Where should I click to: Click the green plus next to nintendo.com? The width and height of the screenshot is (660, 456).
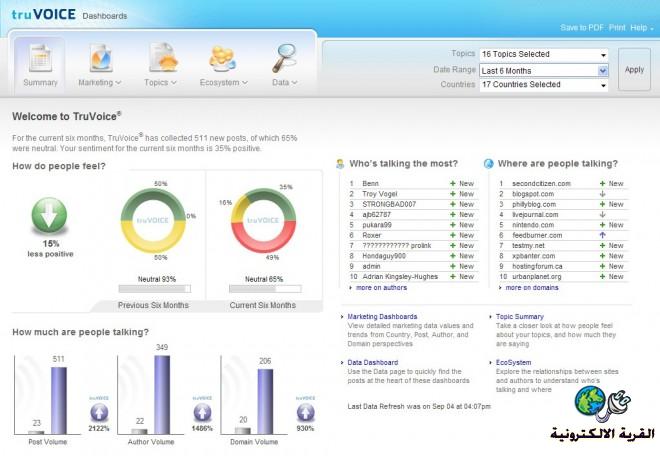602,225
